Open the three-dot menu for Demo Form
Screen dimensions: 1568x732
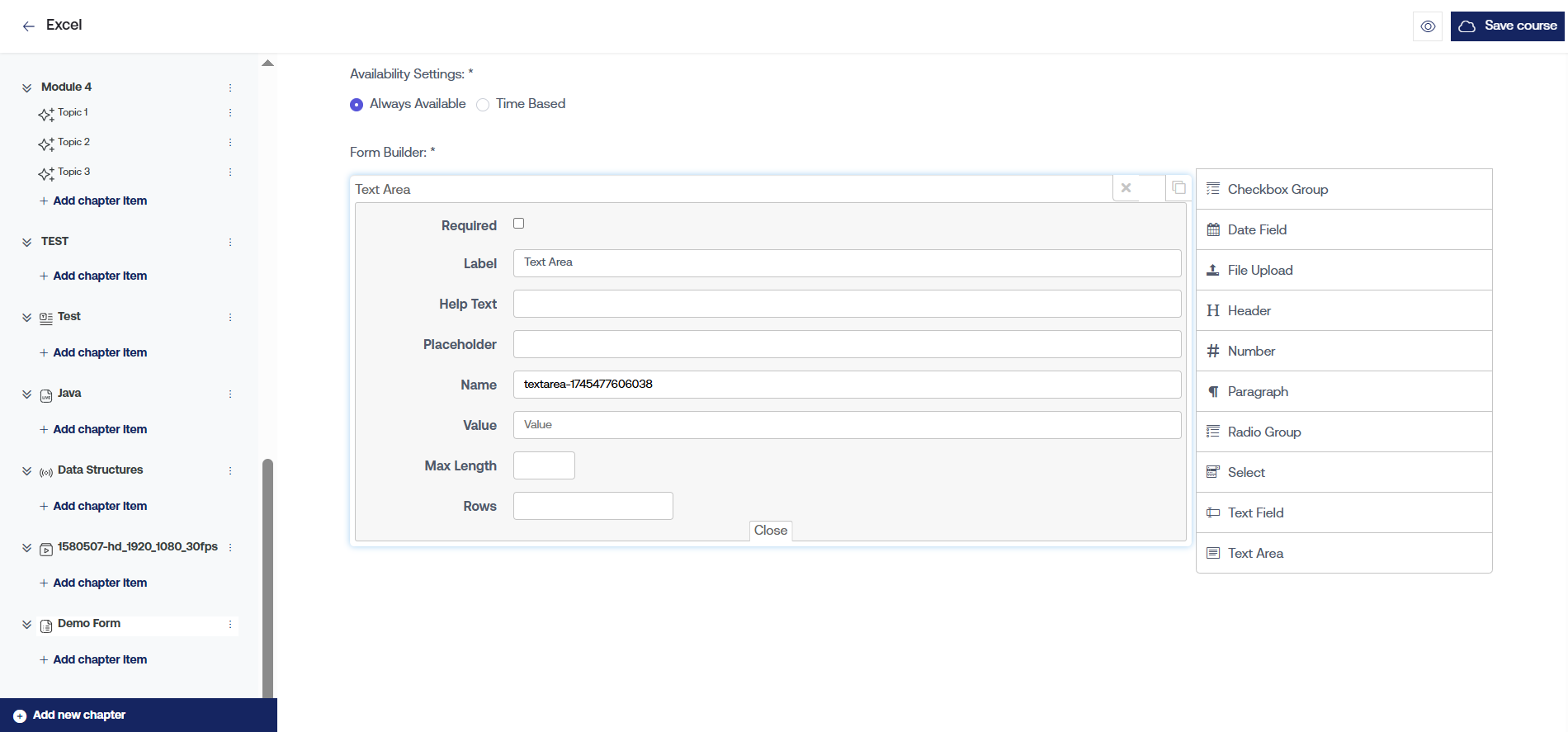230,625
